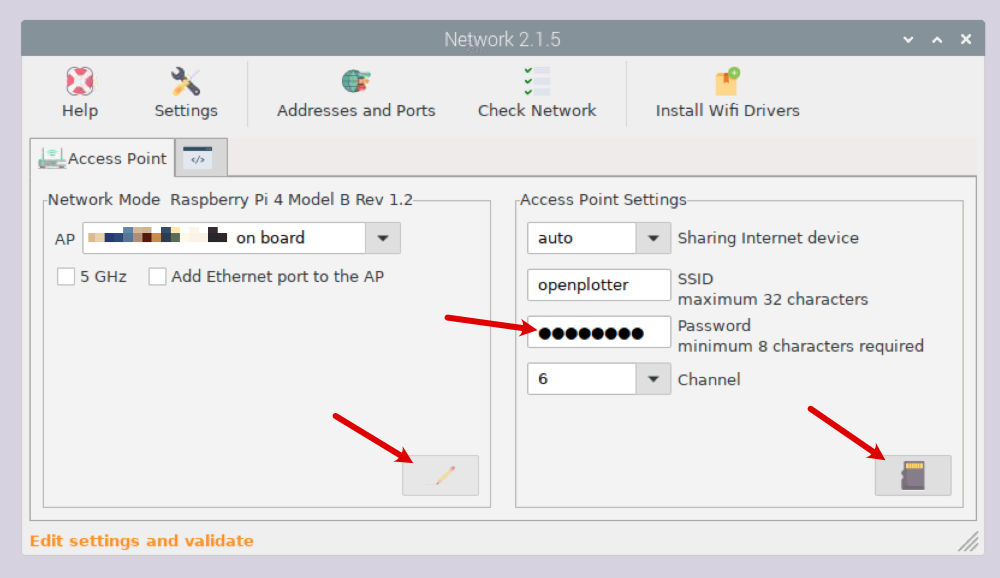Click the pencil edit button
The width and height of the screenshot is (1000, 578).
(441, 476)
